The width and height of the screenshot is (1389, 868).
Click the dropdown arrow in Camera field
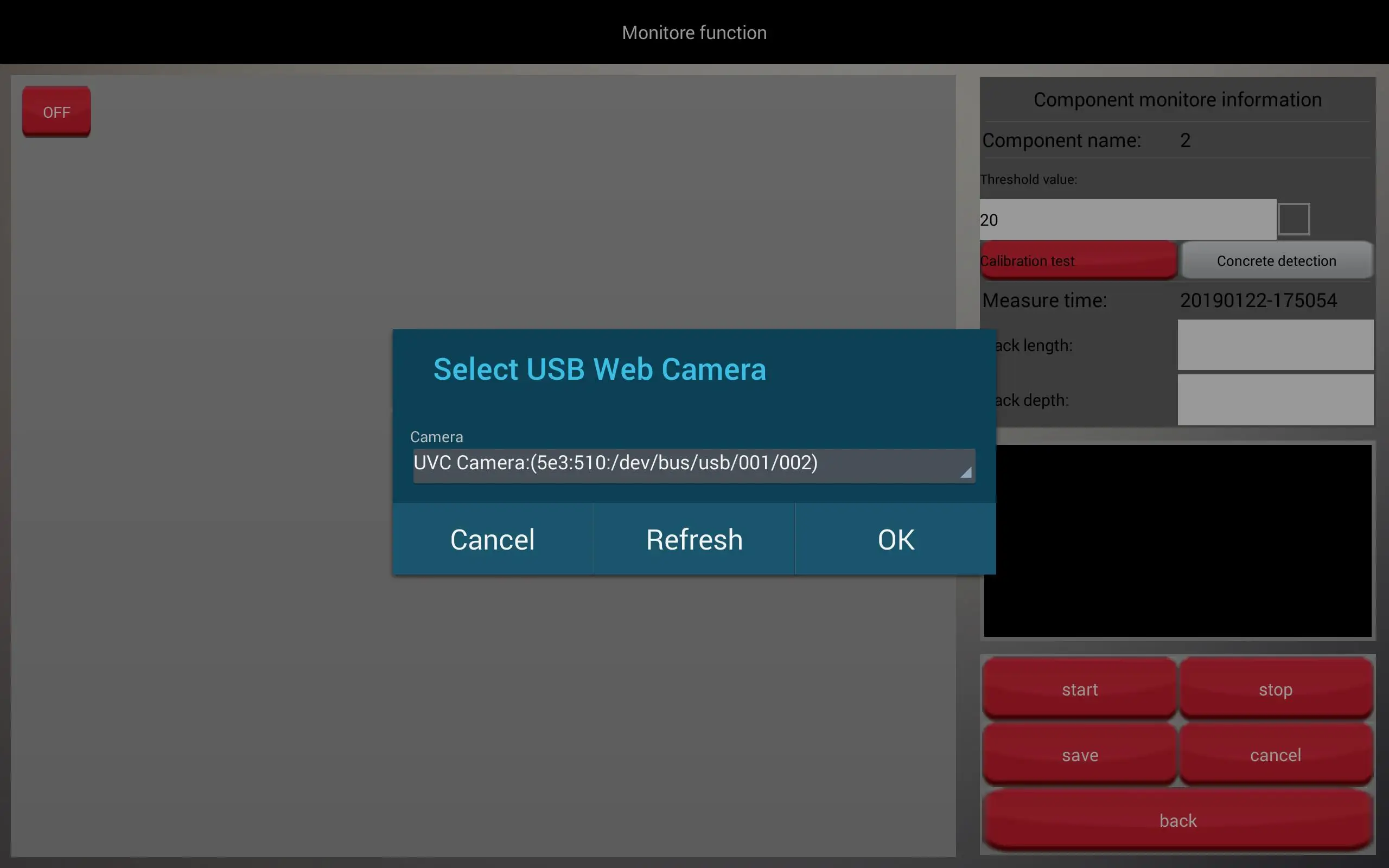pyautogui.click(x=965, y=472)
